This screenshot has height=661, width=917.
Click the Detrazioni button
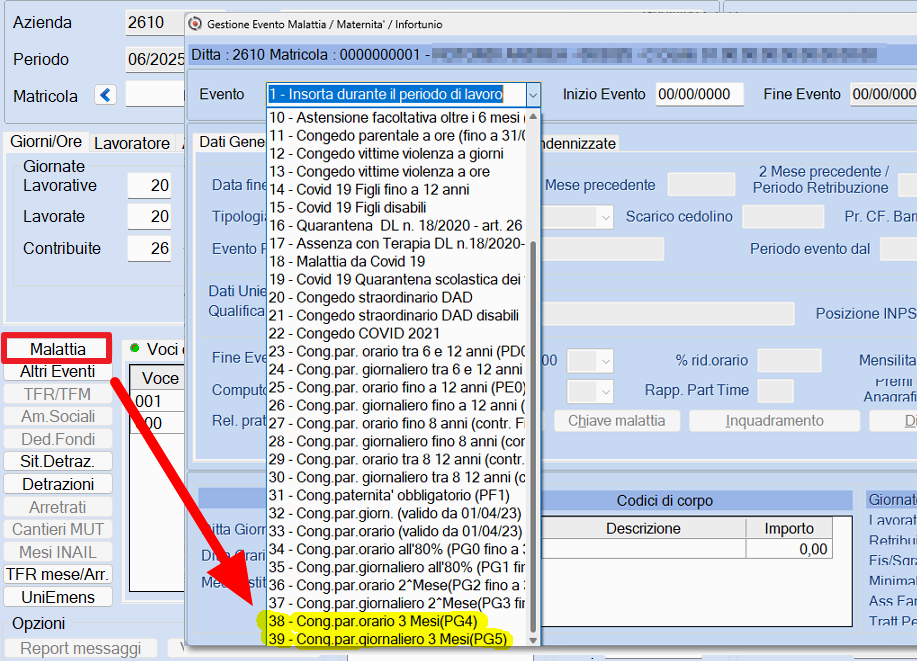tap(57, 484)
